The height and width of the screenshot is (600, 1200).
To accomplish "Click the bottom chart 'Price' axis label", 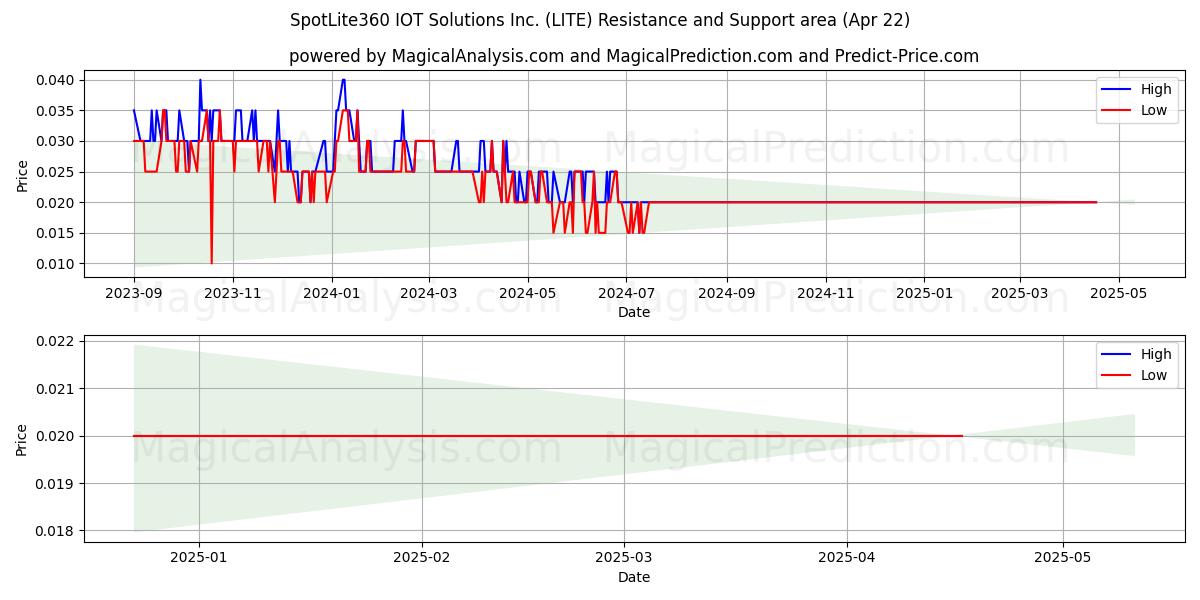I will (23, 438).
